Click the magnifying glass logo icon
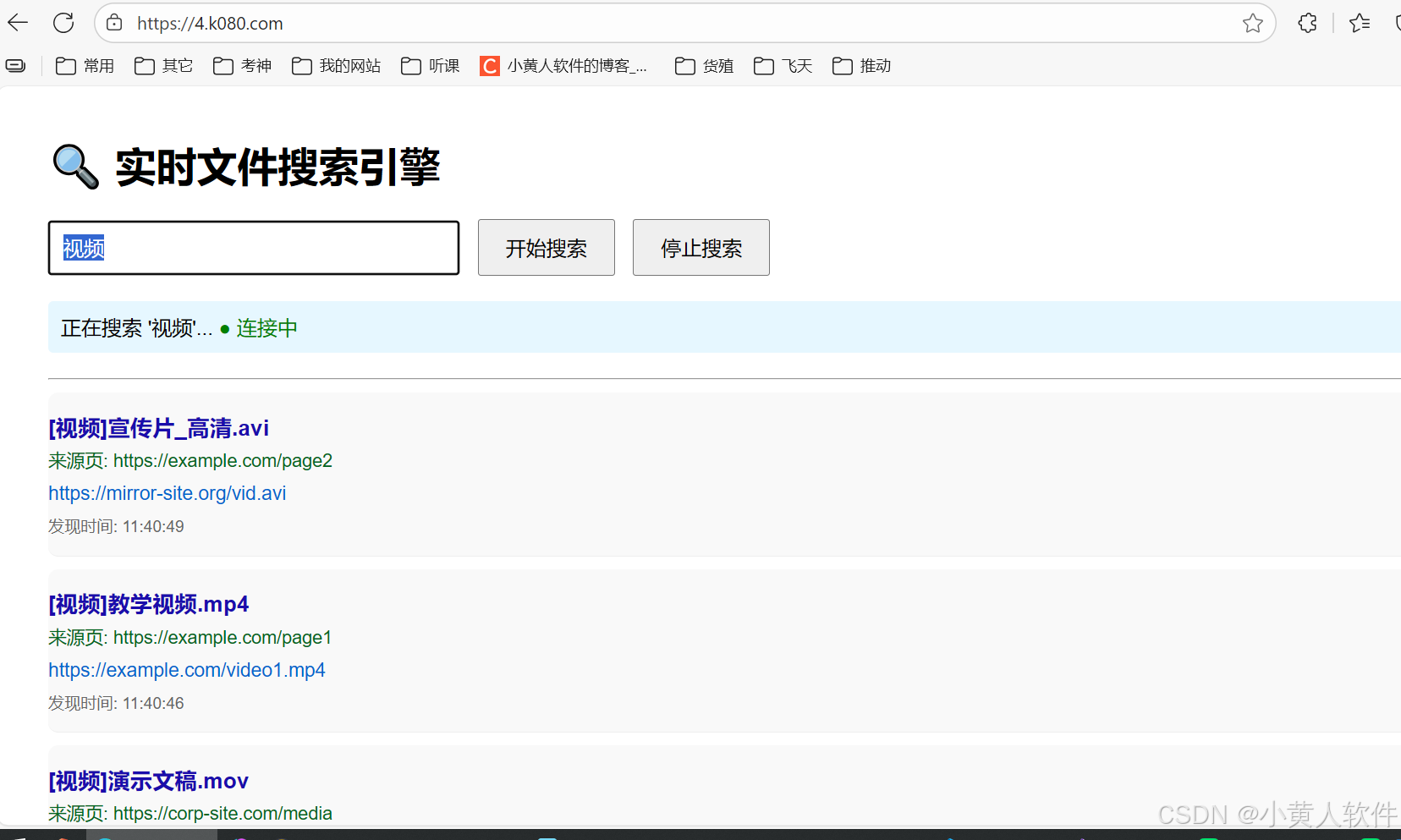This screenshot has height=840, width=1401. [76, 167]
